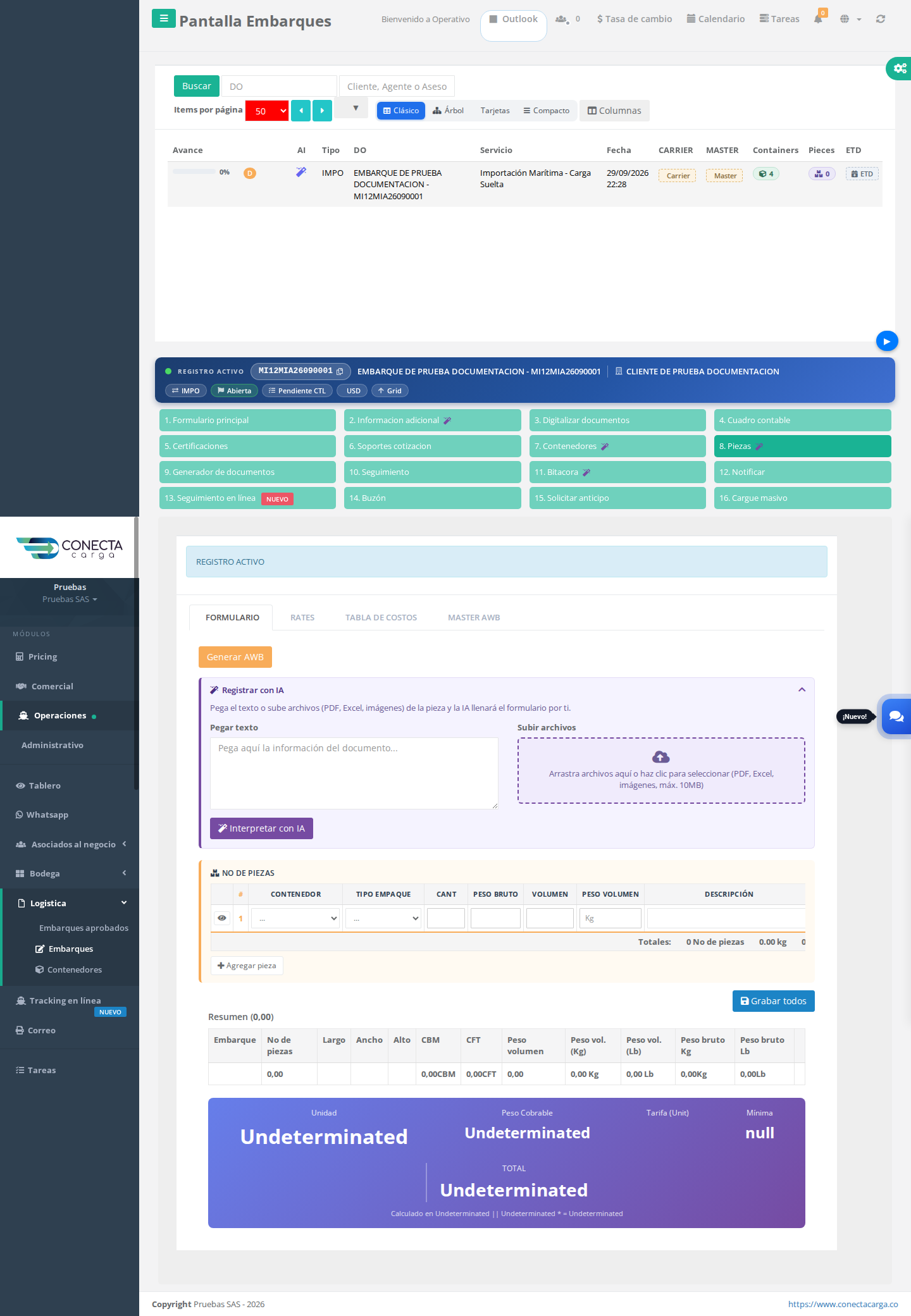Click Grabar todos button
The image size is (911, 1316).
point(773,1000)
